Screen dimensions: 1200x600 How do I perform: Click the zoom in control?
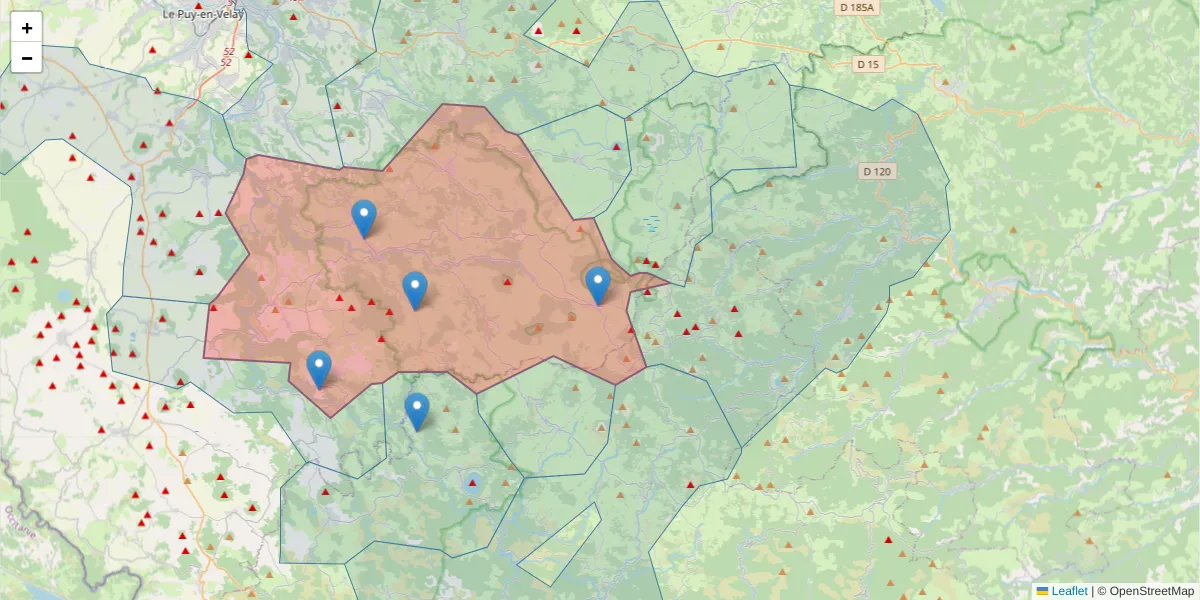pyautogui.click(x=26, y=27)
